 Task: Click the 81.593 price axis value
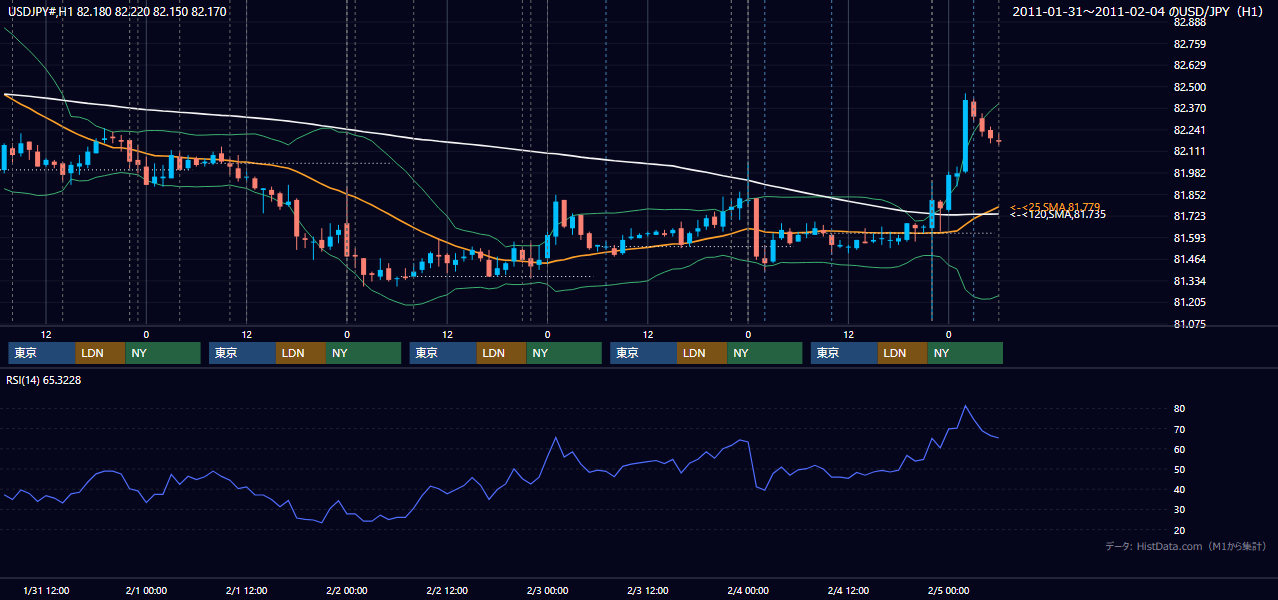[x=1189, y=238]
